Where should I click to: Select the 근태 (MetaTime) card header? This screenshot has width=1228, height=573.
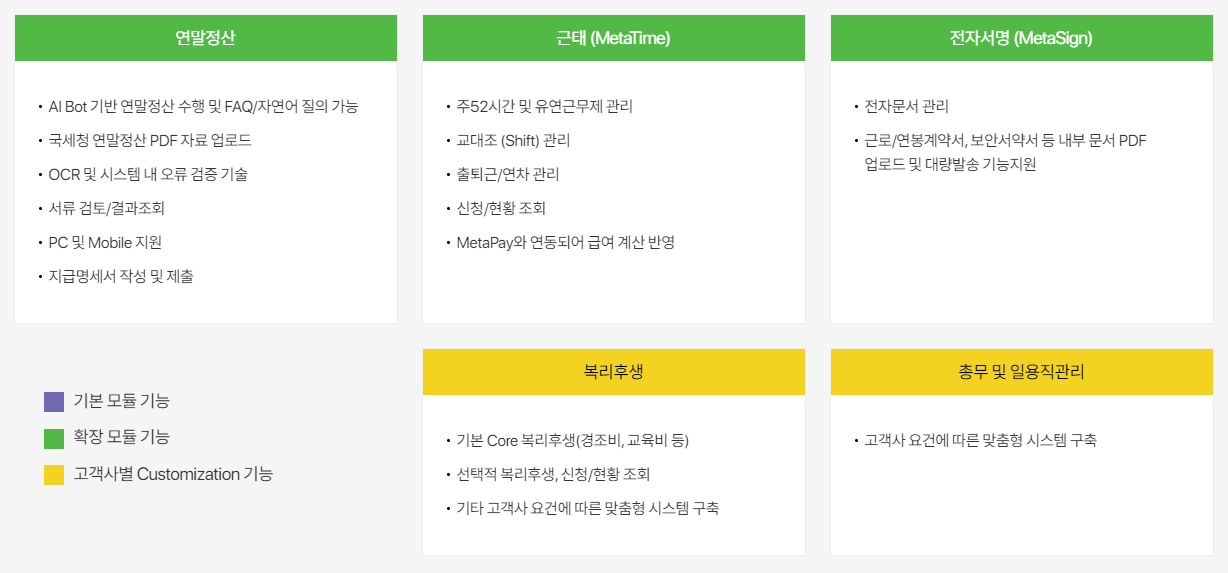tap(613, 38)
